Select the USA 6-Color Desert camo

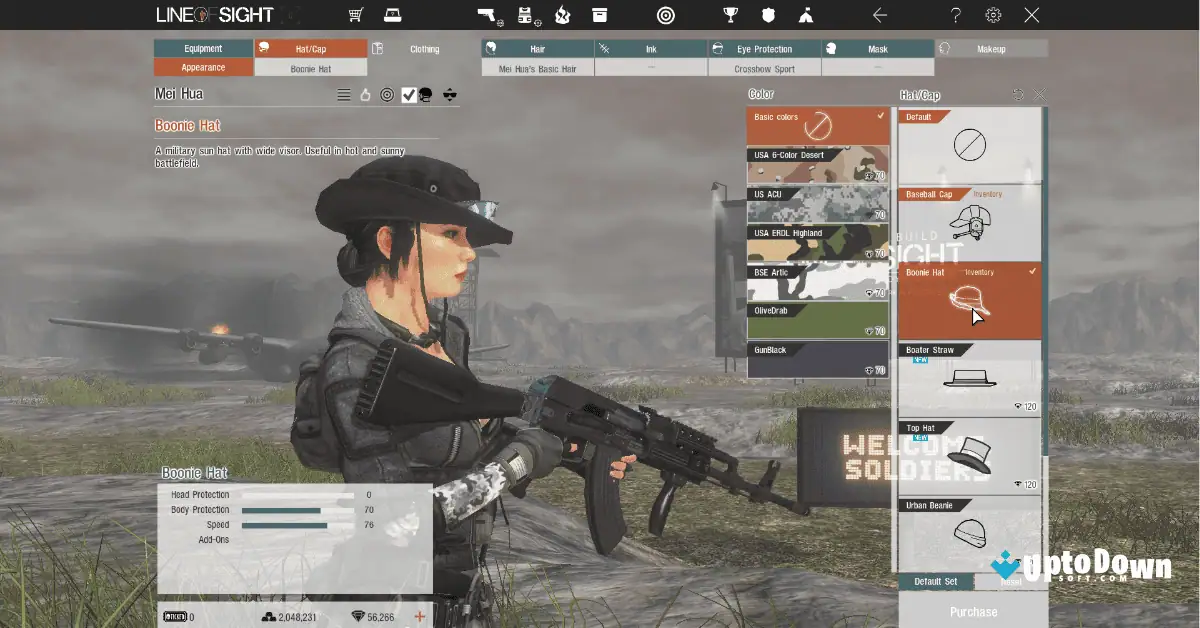pos(817,163)
